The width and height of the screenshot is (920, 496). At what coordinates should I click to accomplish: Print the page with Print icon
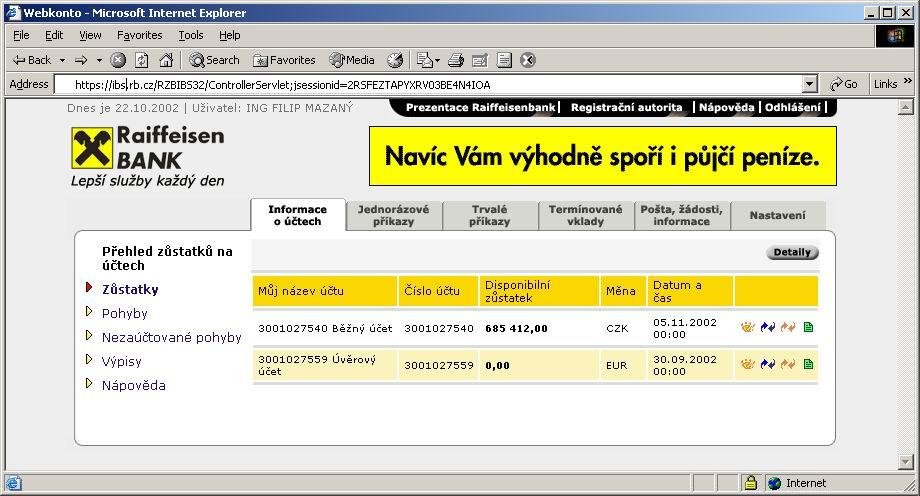[456, 60]
